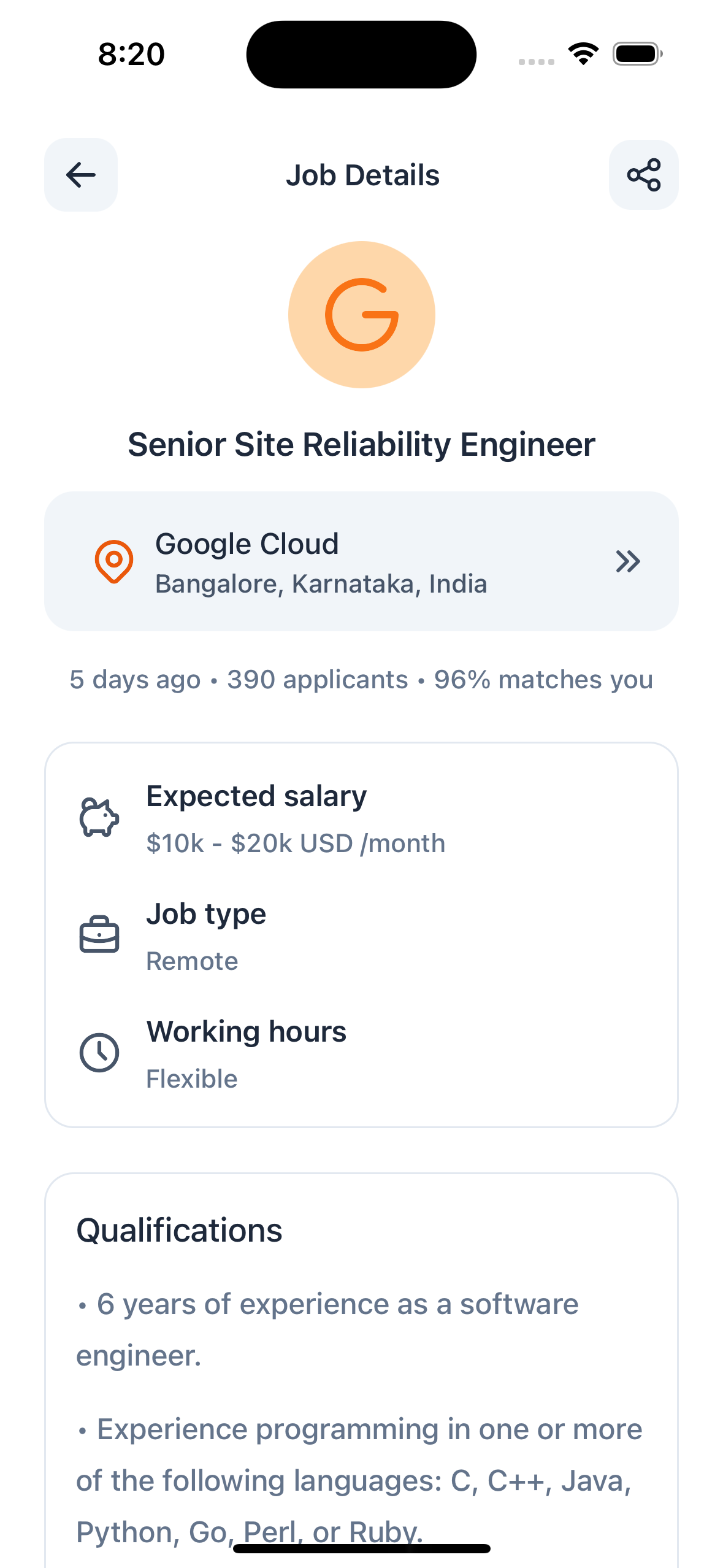
Task: Tap the clock working hours icon
Action: point(99,1053)
